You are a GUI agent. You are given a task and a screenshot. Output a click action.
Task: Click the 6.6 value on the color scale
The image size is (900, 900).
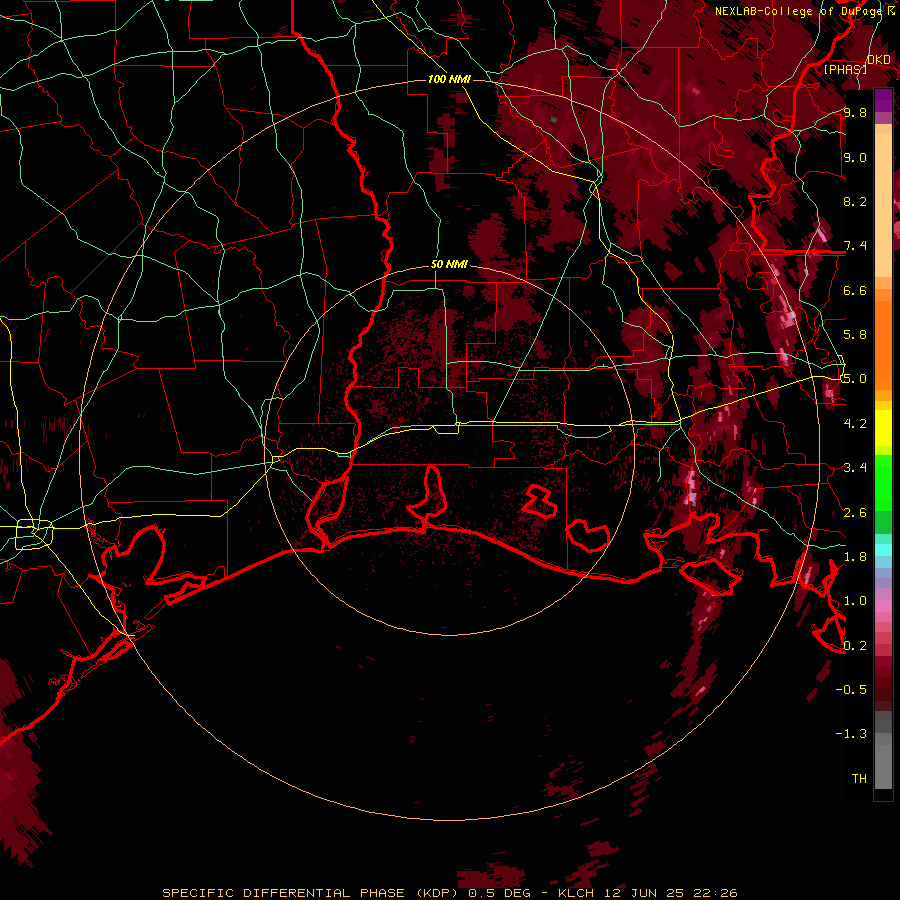pyautogui.click(x=855, y=290)
